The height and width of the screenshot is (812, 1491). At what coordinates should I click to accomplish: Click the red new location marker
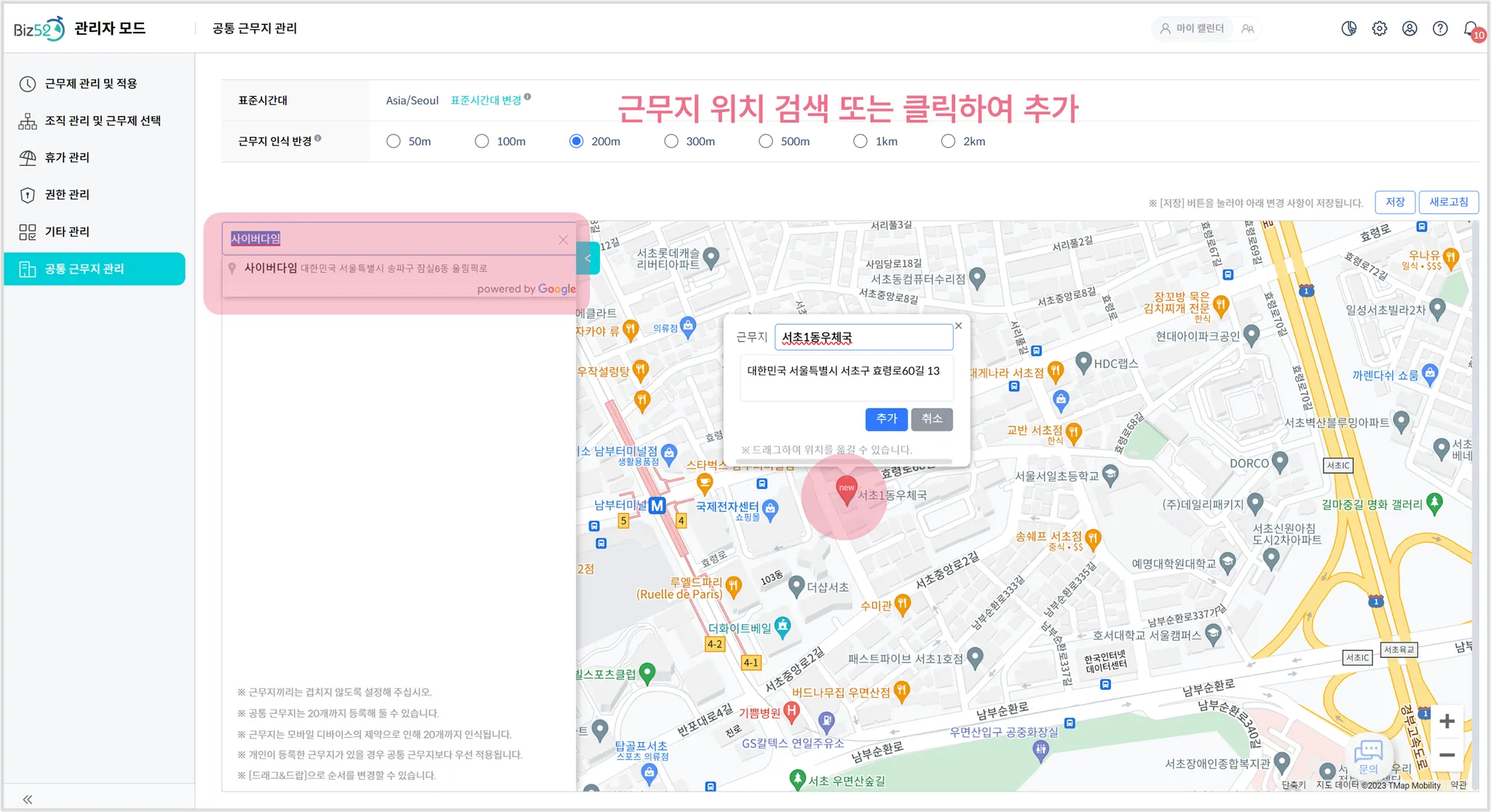846,489
